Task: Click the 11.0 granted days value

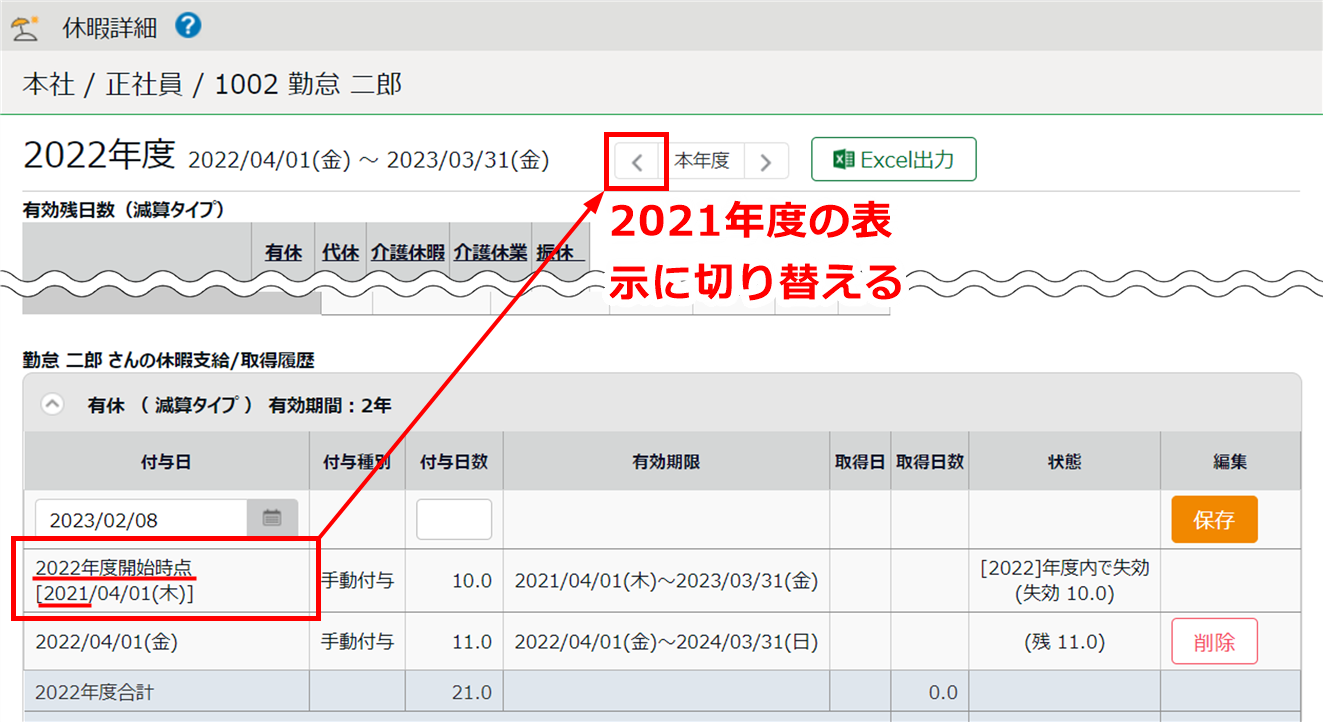Action: pyautogui.click(x=471, y=642)
